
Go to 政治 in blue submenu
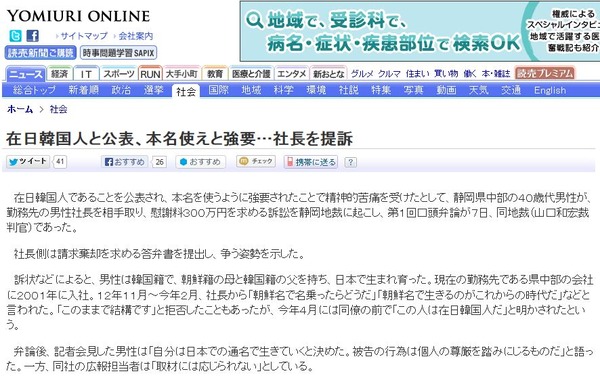(121, 90)
